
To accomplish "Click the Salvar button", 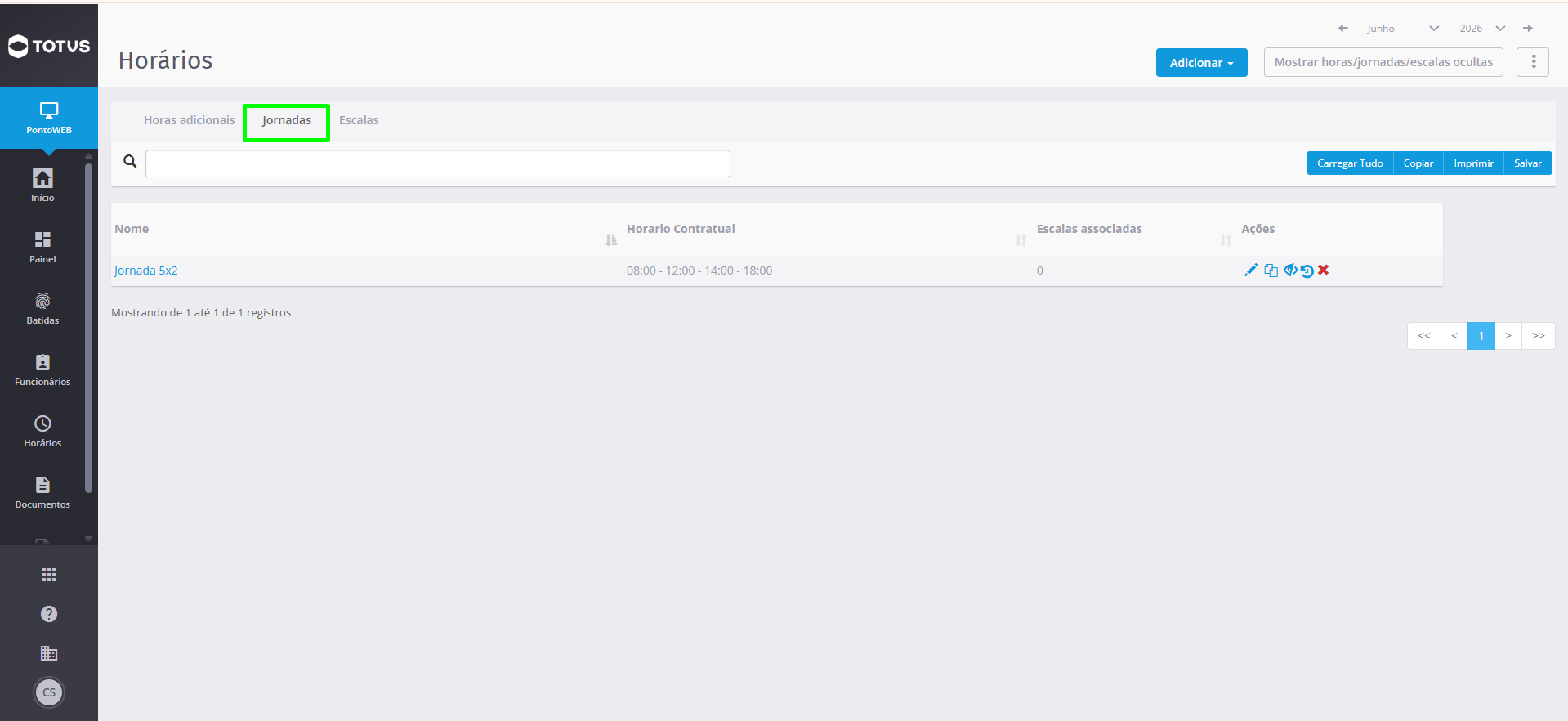I will click(x=1528, y=163).
